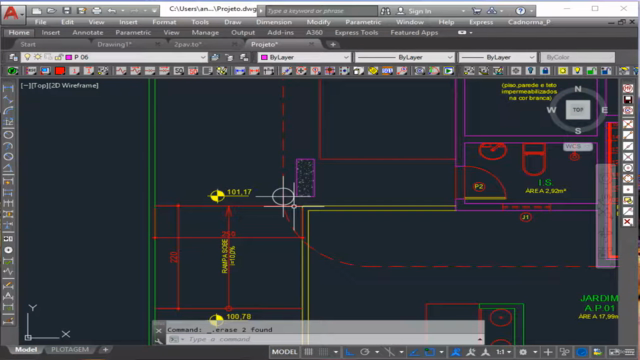Click the Workspace Switching gear icon
Image resolution: width=640 pixels, height=360 pixels.
pyautogui.click(x=523, y=352)
